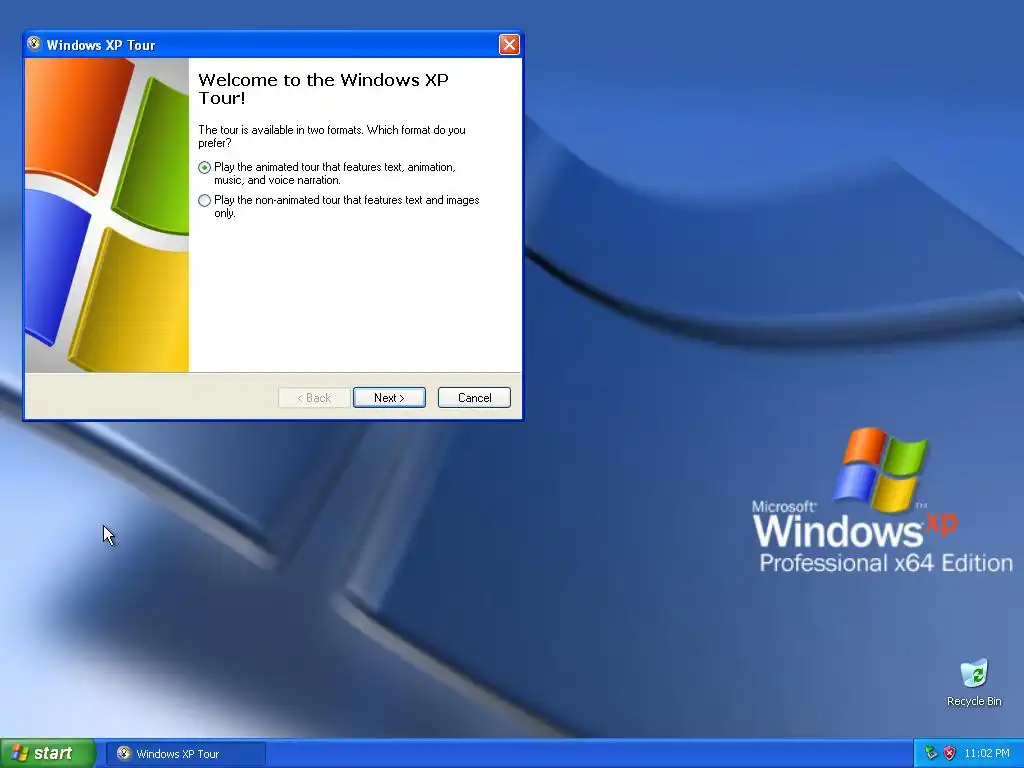The width and height of the screenshot is (1024, 768).
Task: Choose the non-animated tour radio option
Action: 204,200
